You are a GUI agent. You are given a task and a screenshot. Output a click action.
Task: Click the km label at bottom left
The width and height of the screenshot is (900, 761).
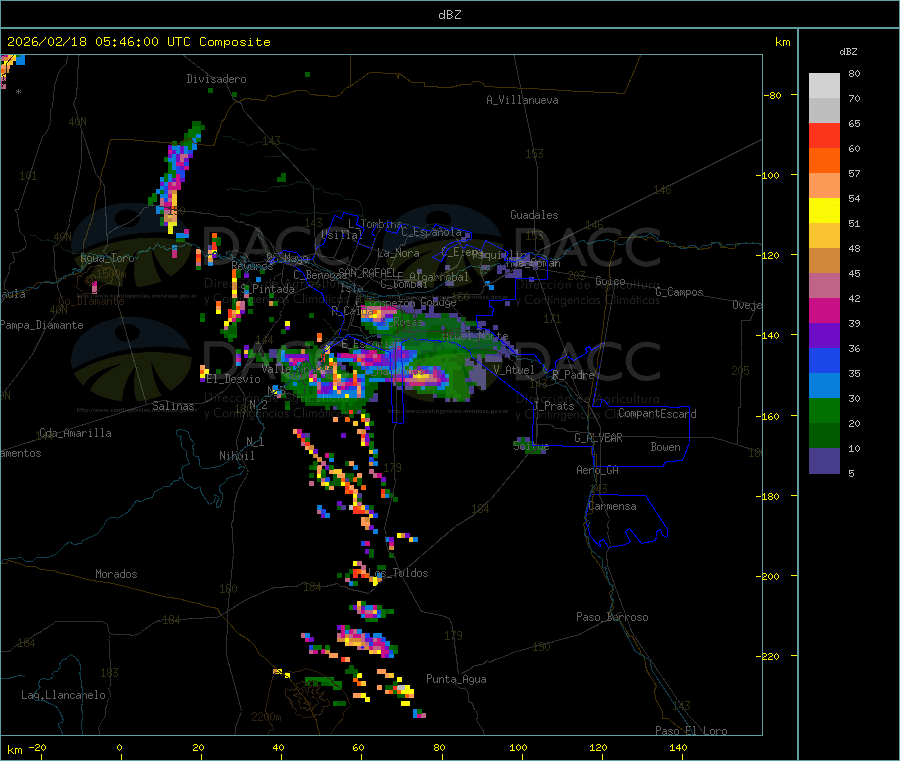coord(14,750)
